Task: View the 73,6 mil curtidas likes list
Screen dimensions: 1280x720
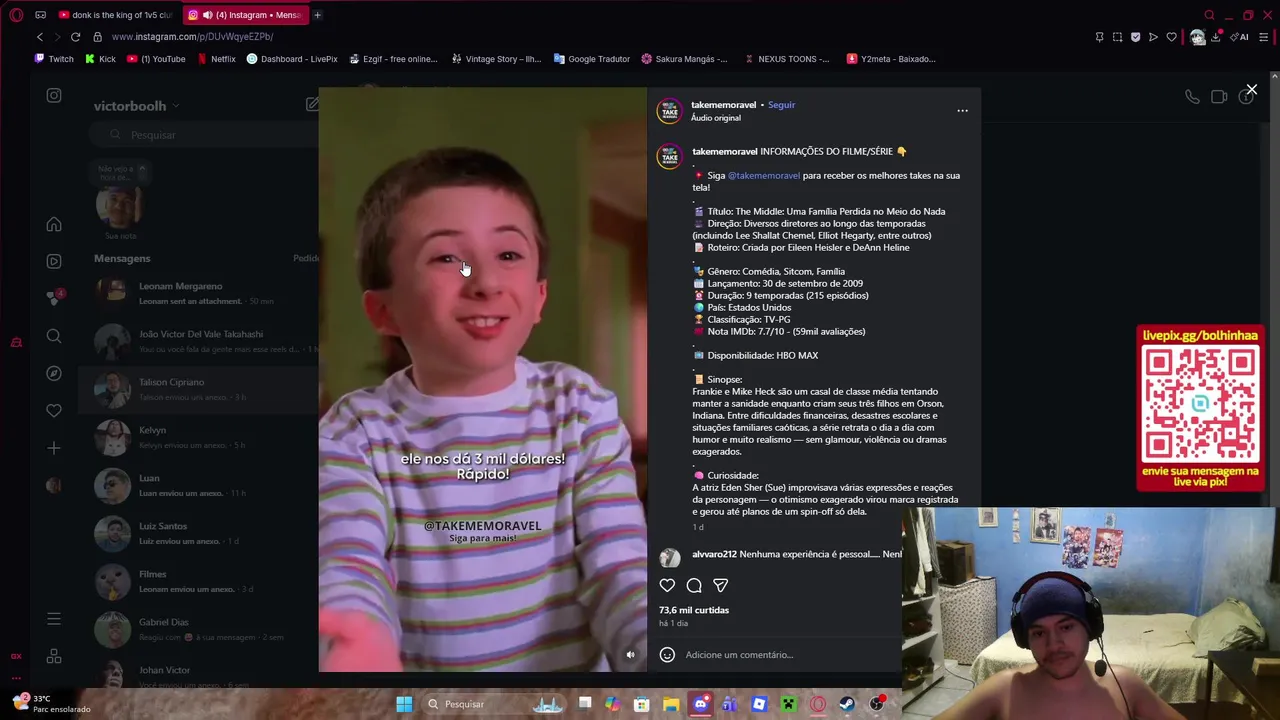Action: pos(694,610)
